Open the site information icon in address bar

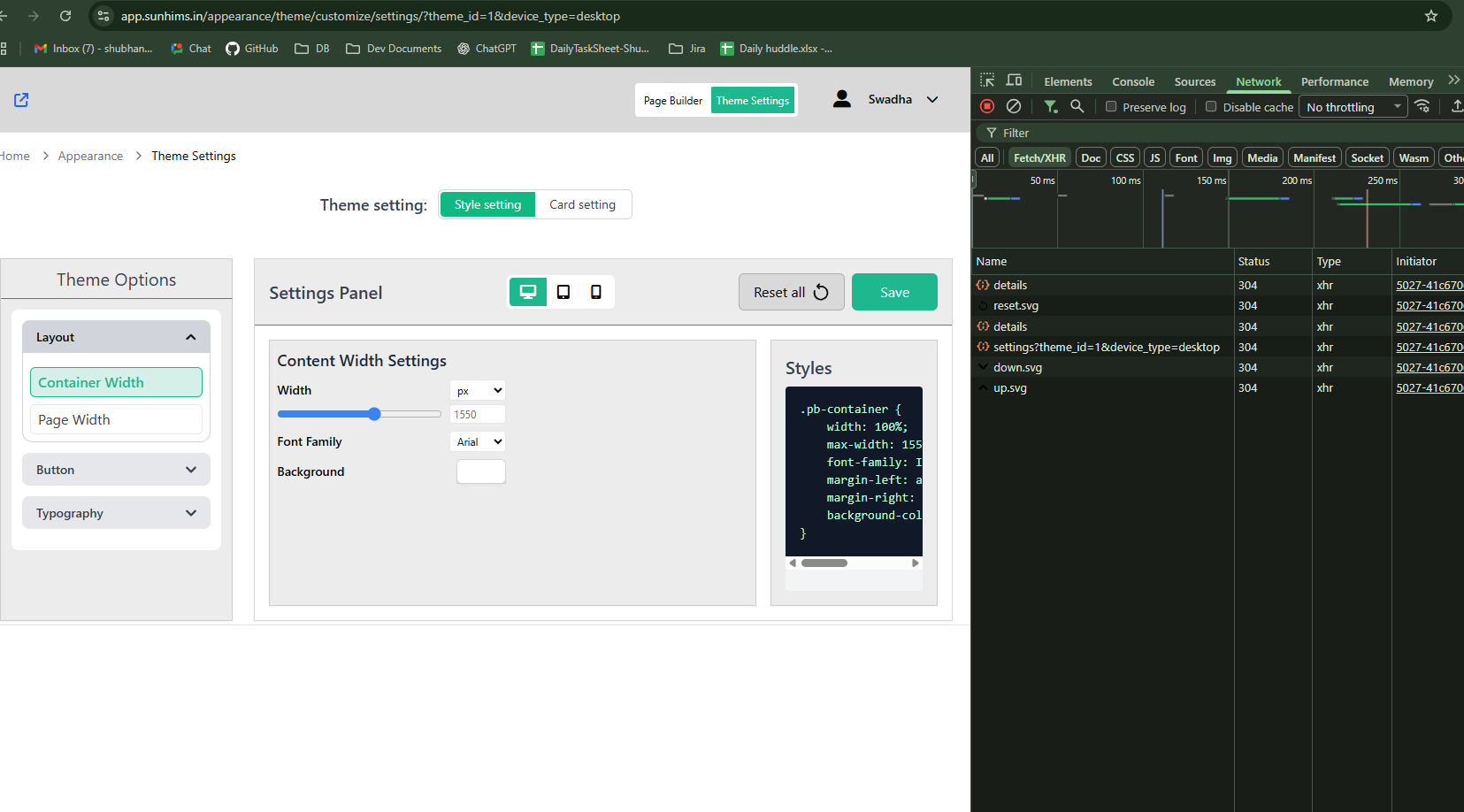tap(103, 16)
